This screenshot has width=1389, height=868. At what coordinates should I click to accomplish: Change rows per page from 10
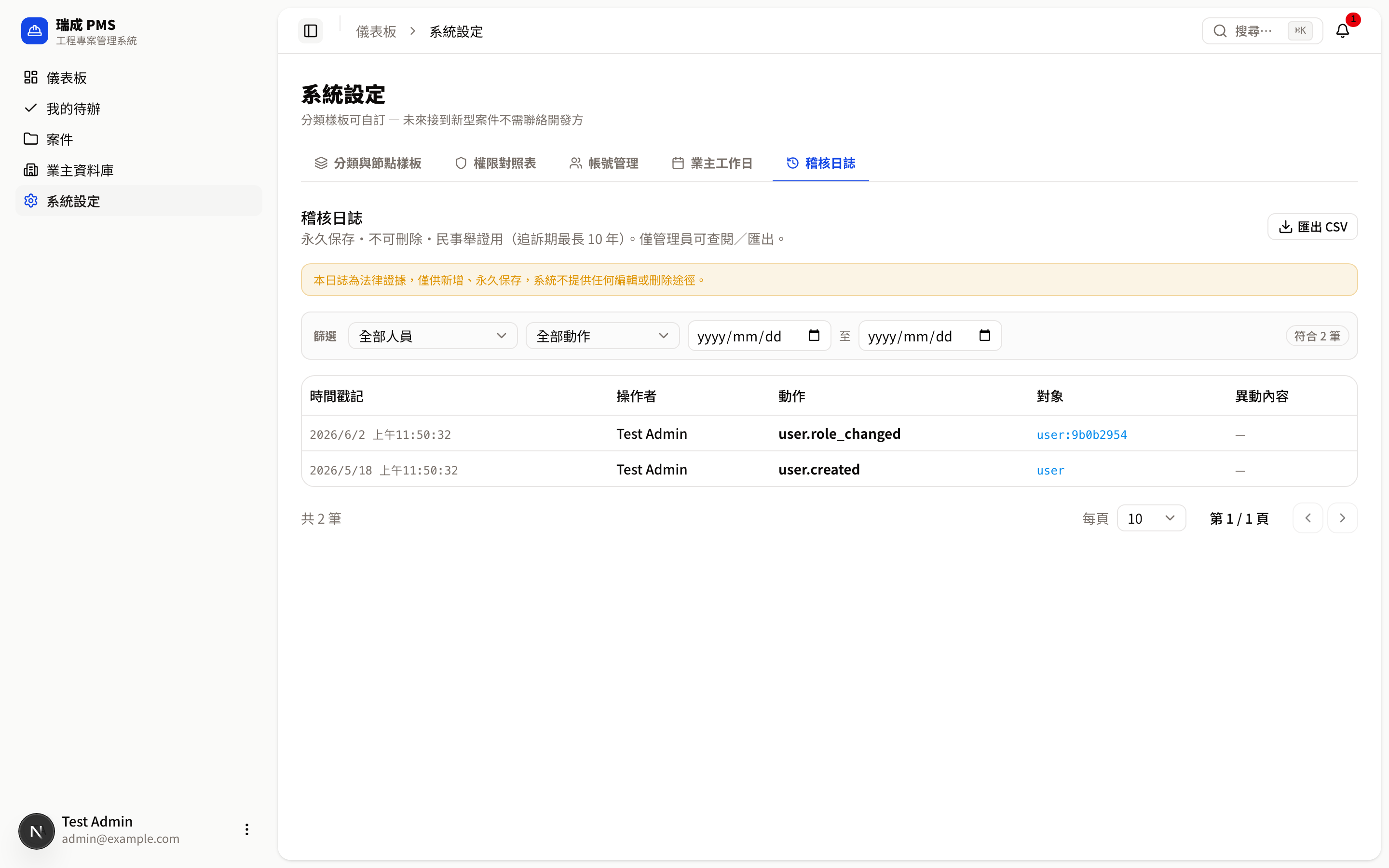pyautogui.click(x=1151, y=518)
